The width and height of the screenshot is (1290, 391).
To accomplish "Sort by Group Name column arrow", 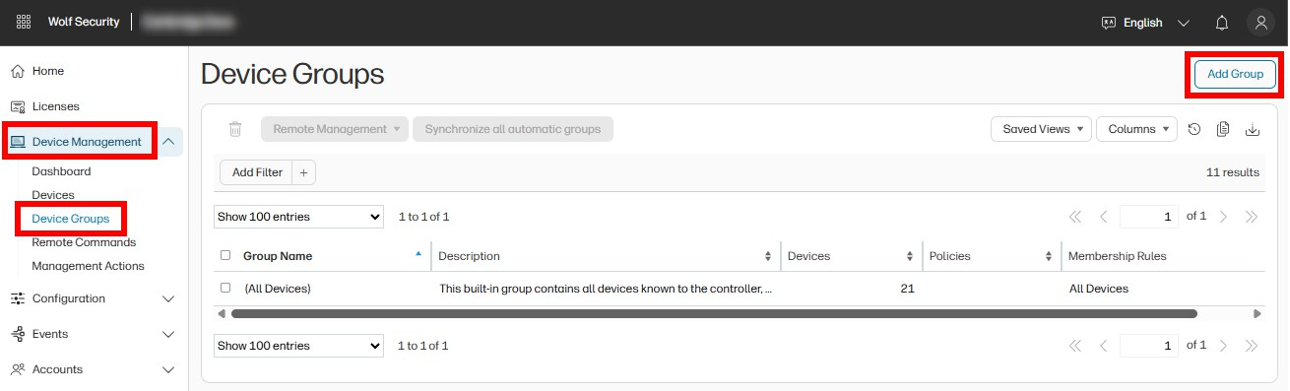I will (418, 254).
